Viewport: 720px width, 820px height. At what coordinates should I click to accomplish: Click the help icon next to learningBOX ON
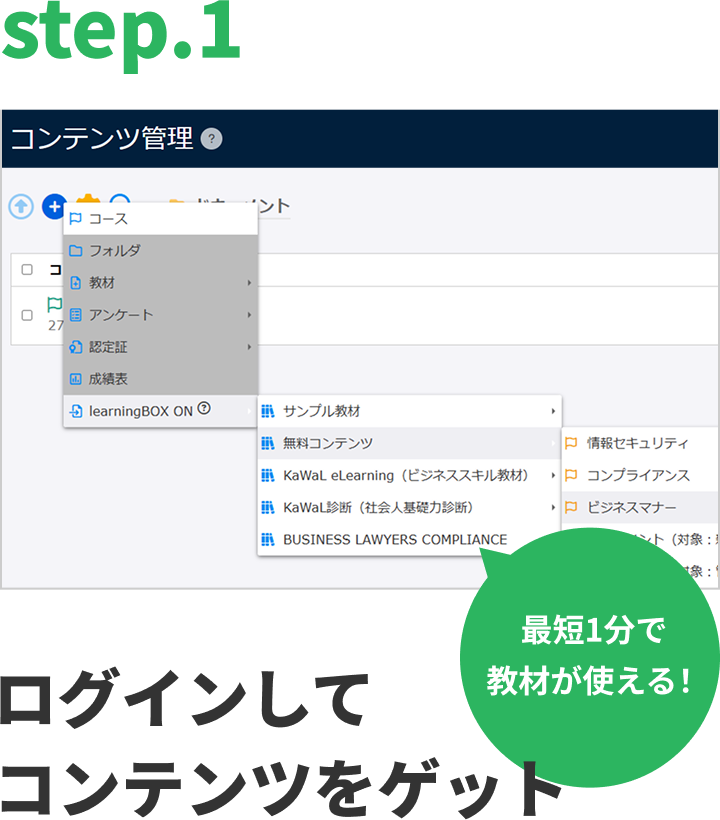[204, 408]
